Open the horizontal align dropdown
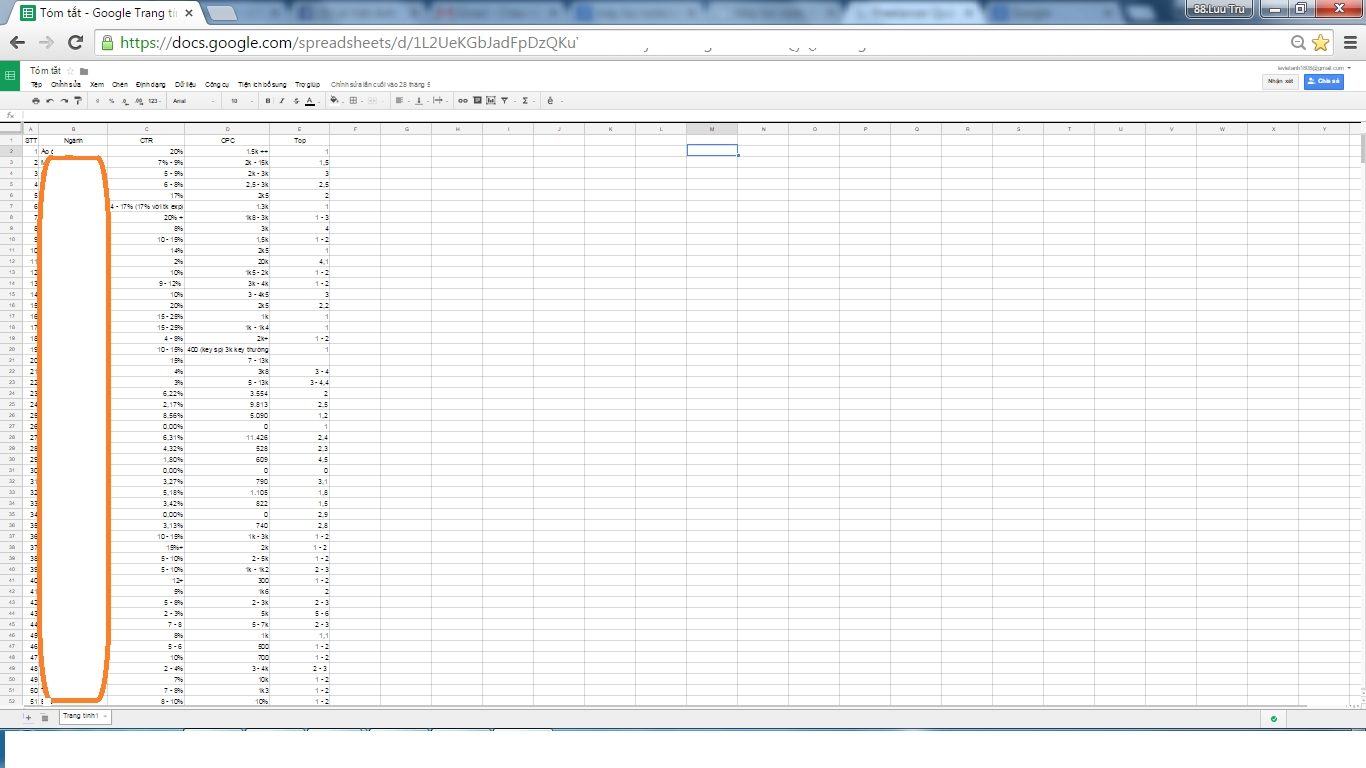Screen dimensions: 1366x768 tap(401, 101)
